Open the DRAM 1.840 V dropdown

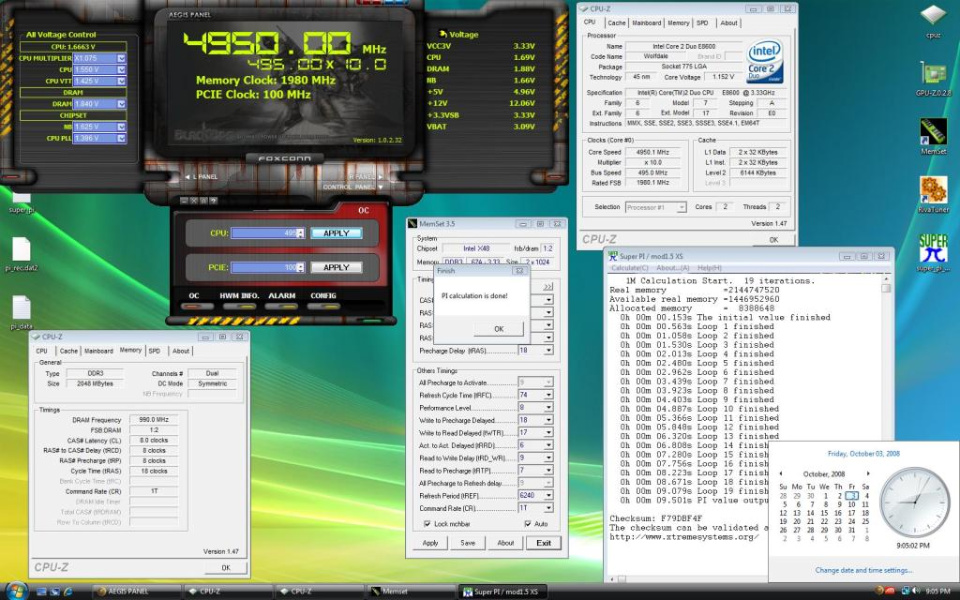point(121,104)
